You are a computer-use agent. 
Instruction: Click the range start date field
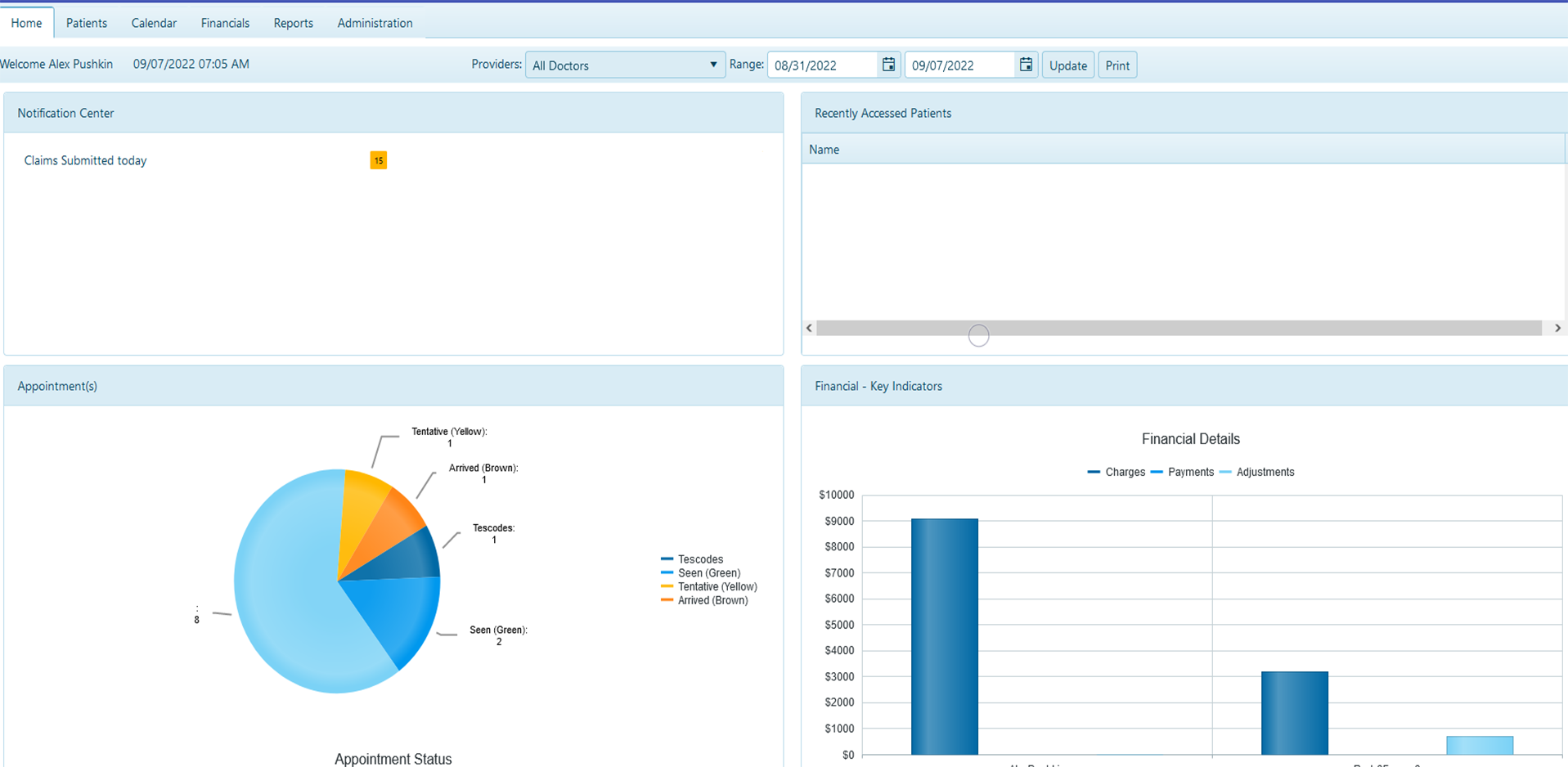tap(822, 65)
